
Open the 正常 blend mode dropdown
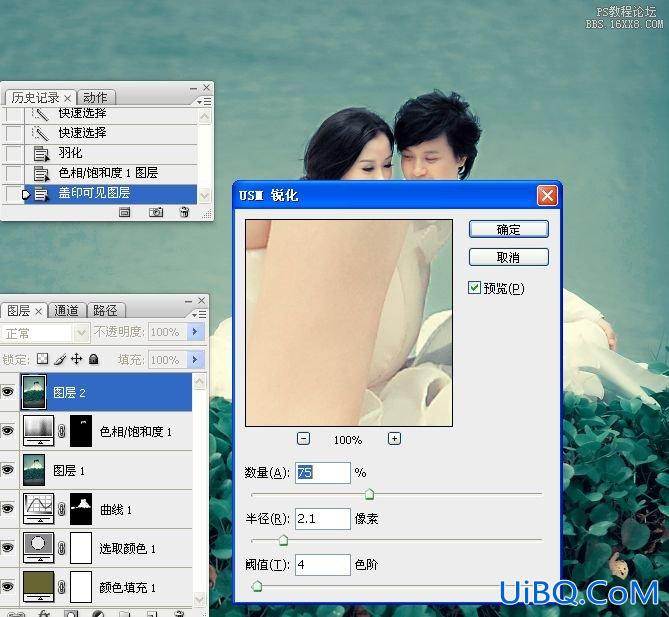pyautogui.click(x=45, y=333)
